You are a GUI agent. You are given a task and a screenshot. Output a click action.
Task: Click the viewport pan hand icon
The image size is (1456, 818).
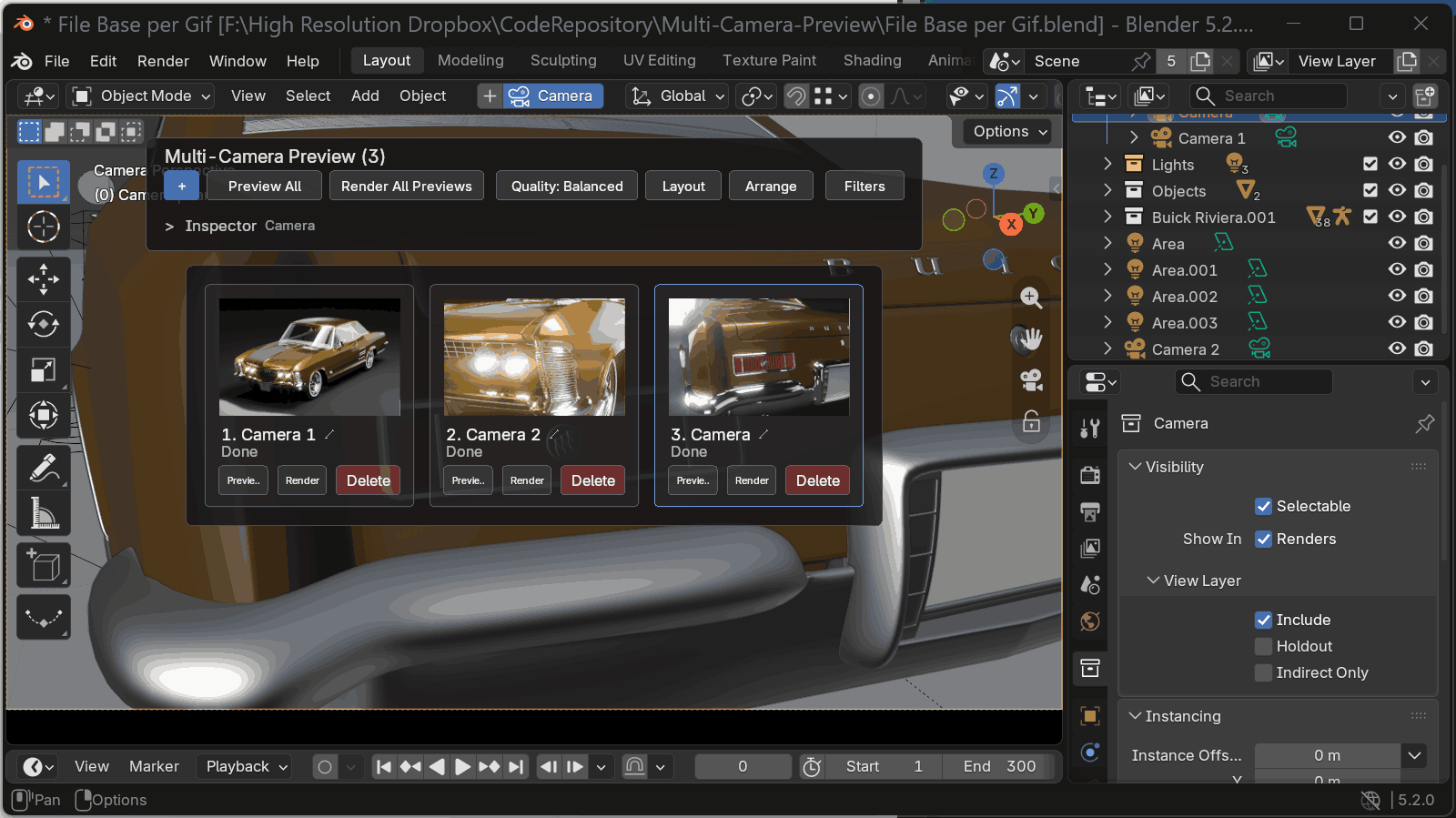coord(1031,338)
